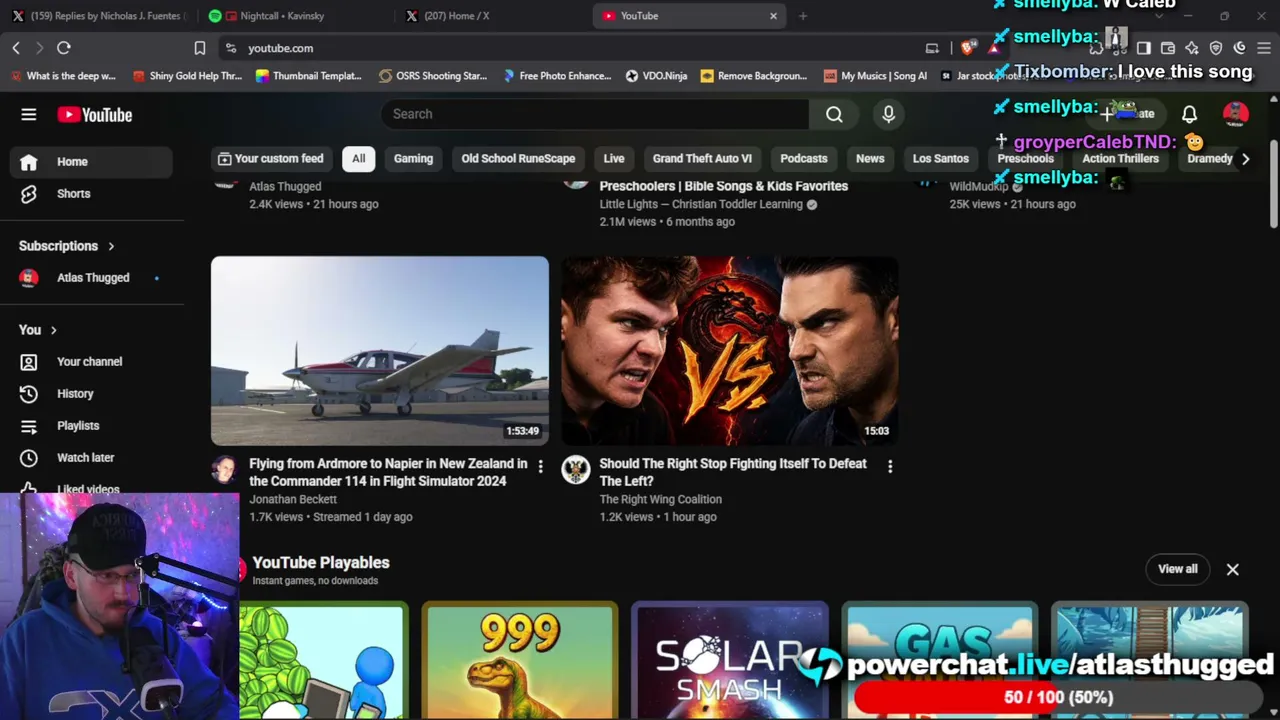1280x720 pixels.
Task: Open a new browser tab
Action: tap(802, 16)
